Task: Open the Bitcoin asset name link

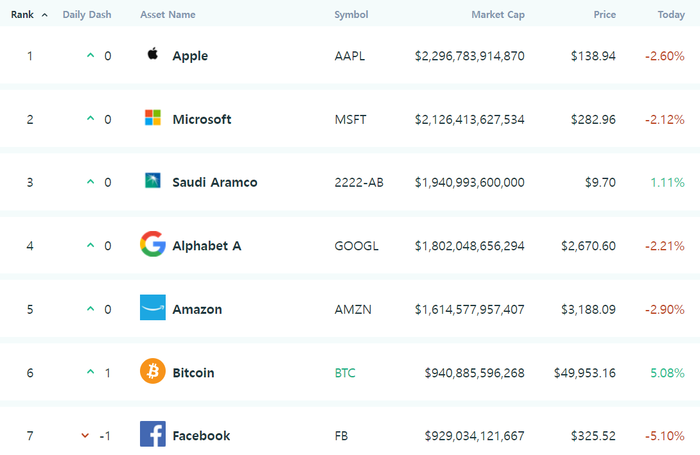Action: click(x=193, y=373)
